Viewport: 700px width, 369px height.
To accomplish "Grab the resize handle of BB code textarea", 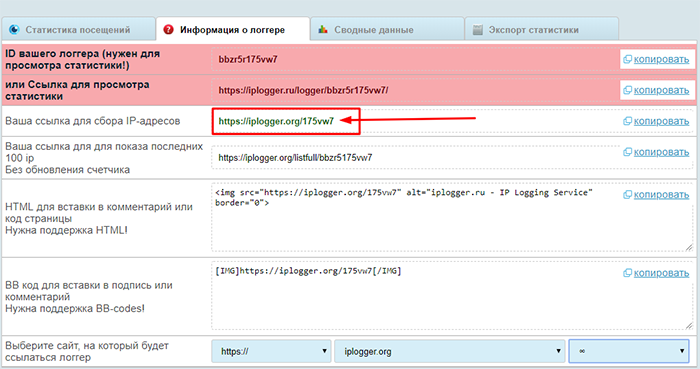I will coord(689,326).
